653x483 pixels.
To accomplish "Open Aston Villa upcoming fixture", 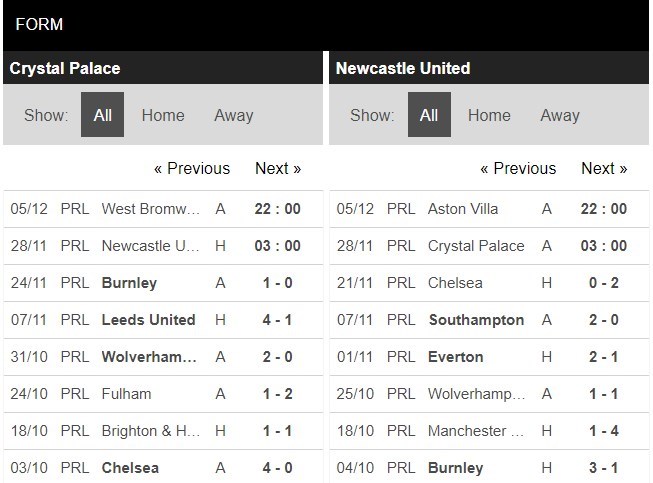I will coord(463,209).
